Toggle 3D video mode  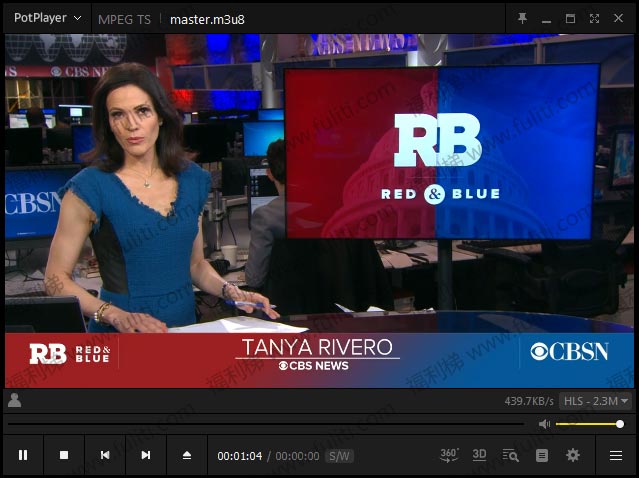click(479, 455)
